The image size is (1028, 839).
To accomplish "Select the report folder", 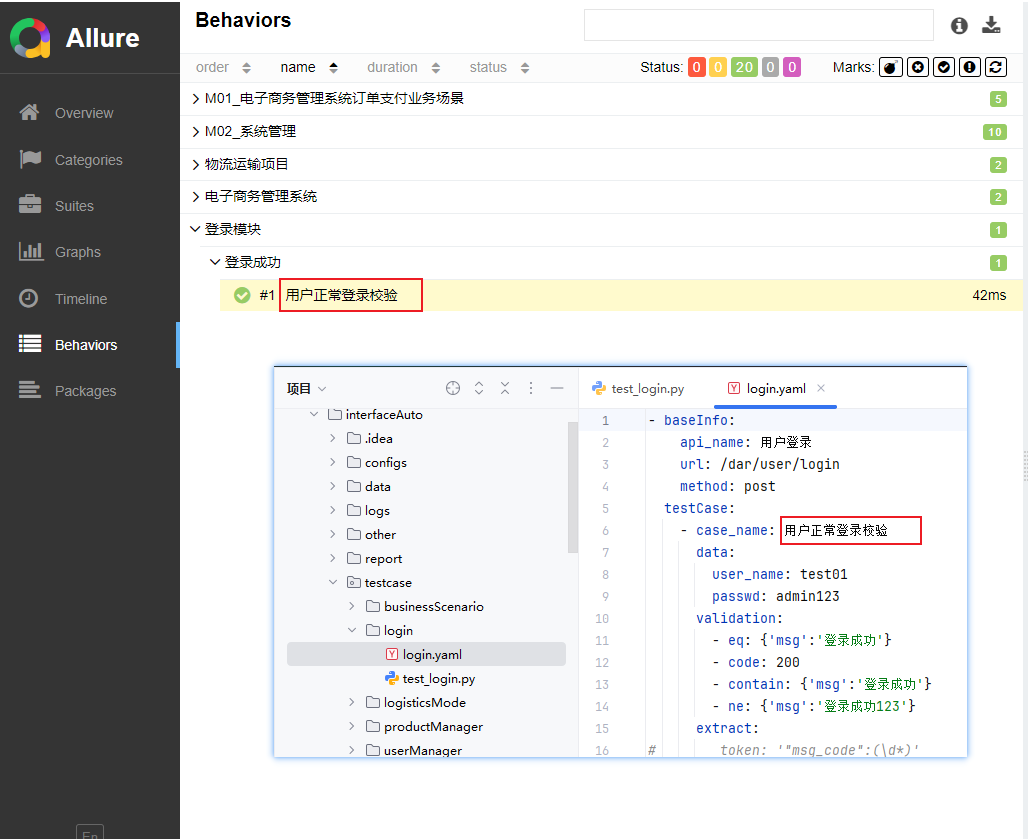I will 384,558.
